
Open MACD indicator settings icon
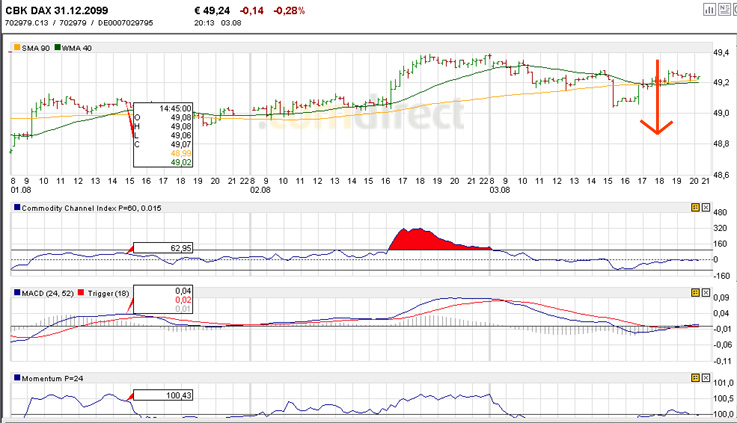click(696, 292)
